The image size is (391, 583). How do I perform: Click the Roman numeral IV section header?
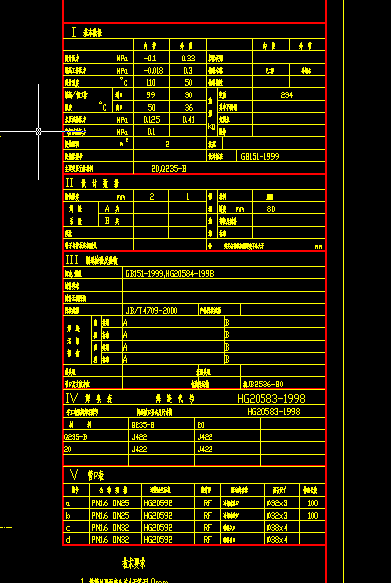pos(72,399)
